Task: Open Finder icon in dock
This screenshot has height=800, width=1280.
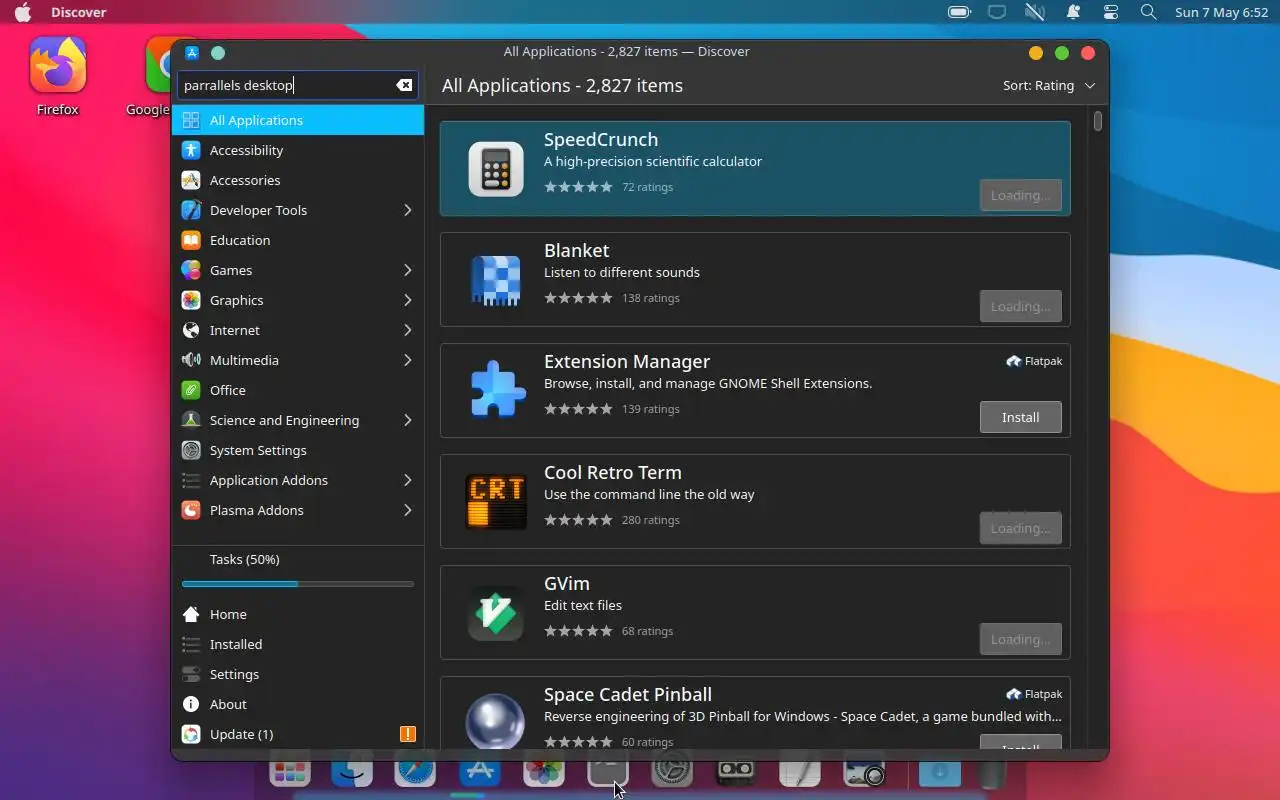Action: (352, 772)
